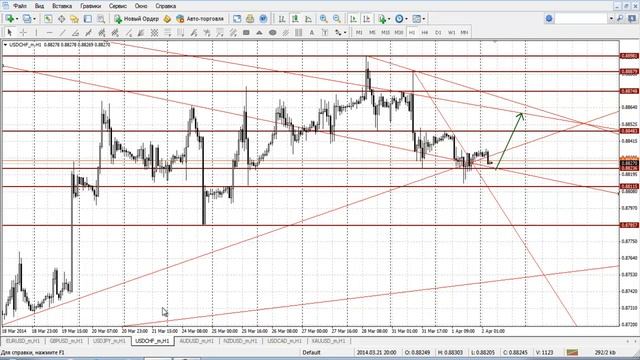
Task: Switch to the GBPUSD_m,H1 chart tab
Action: [66, 341]
